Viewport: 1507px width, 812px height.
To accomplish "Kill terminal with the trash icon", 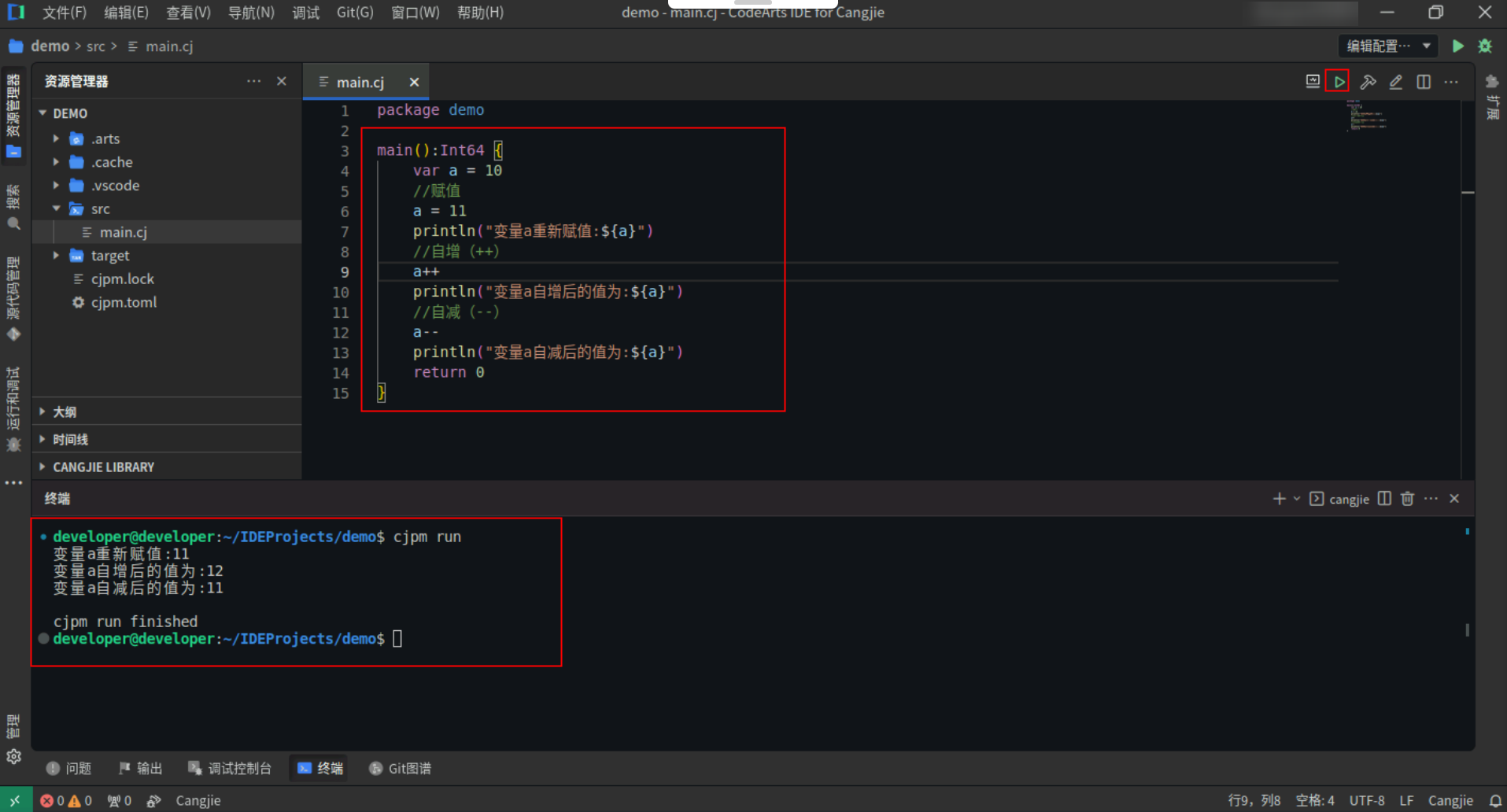I will [x=1408, y=499].
